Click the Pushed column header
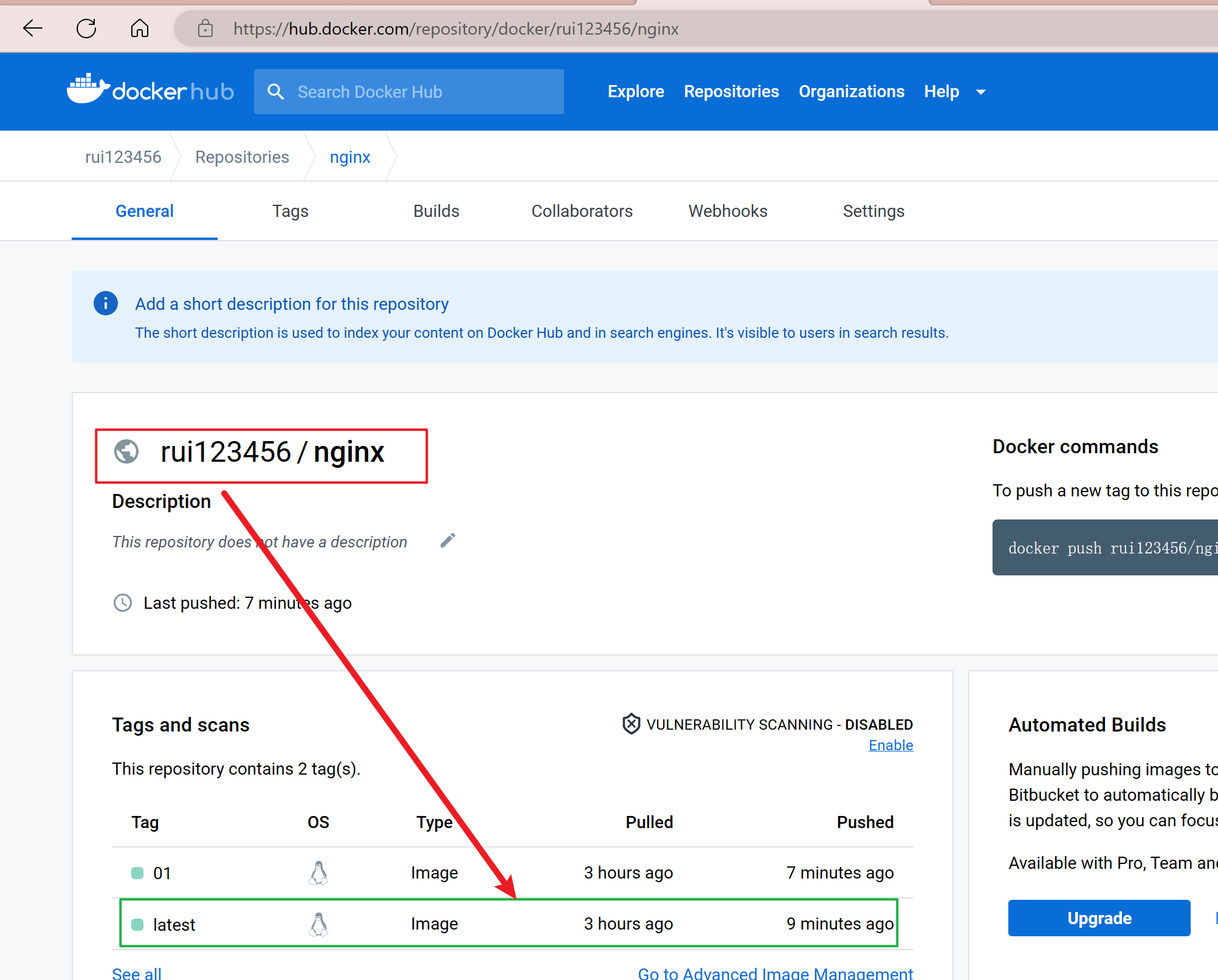 [x=865, y=822]
